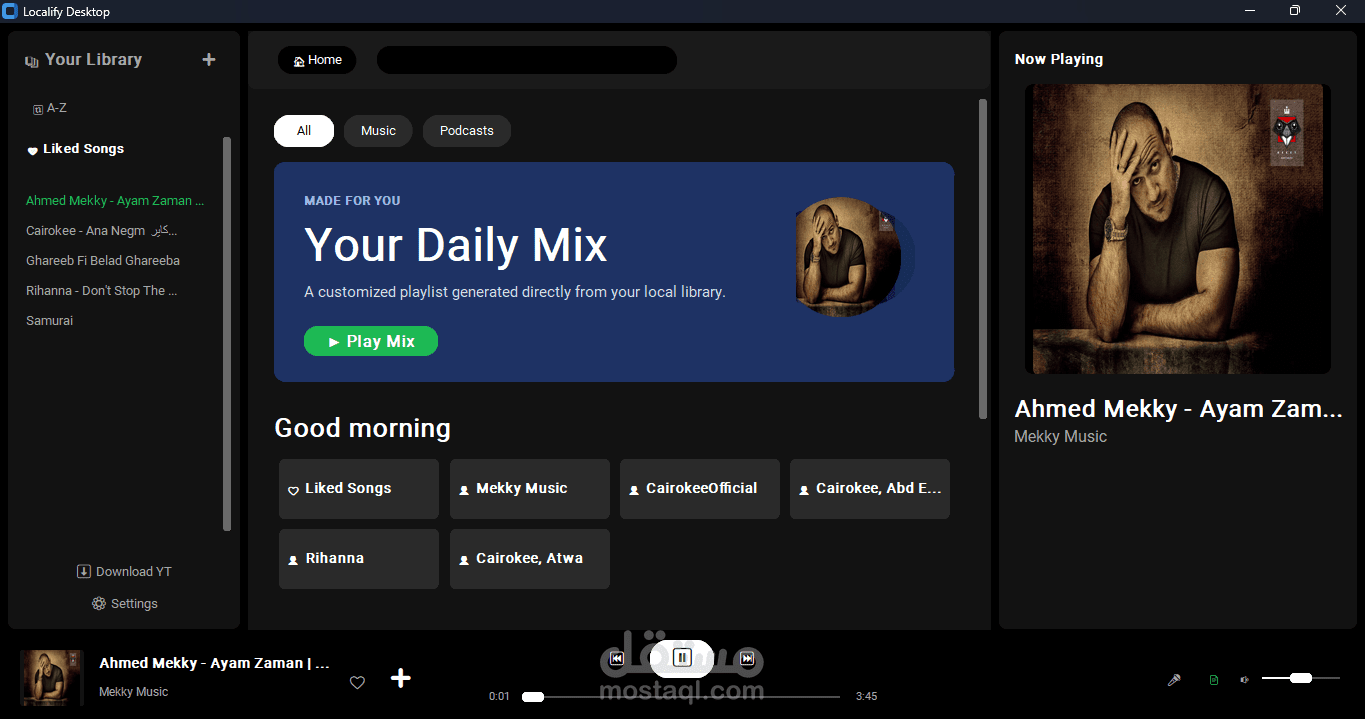Select Ahmed Mekky - Ayam Zaman in sidebar list
Screen dimensions: 1365x719
pyautogui.click(x=115, y=201)
